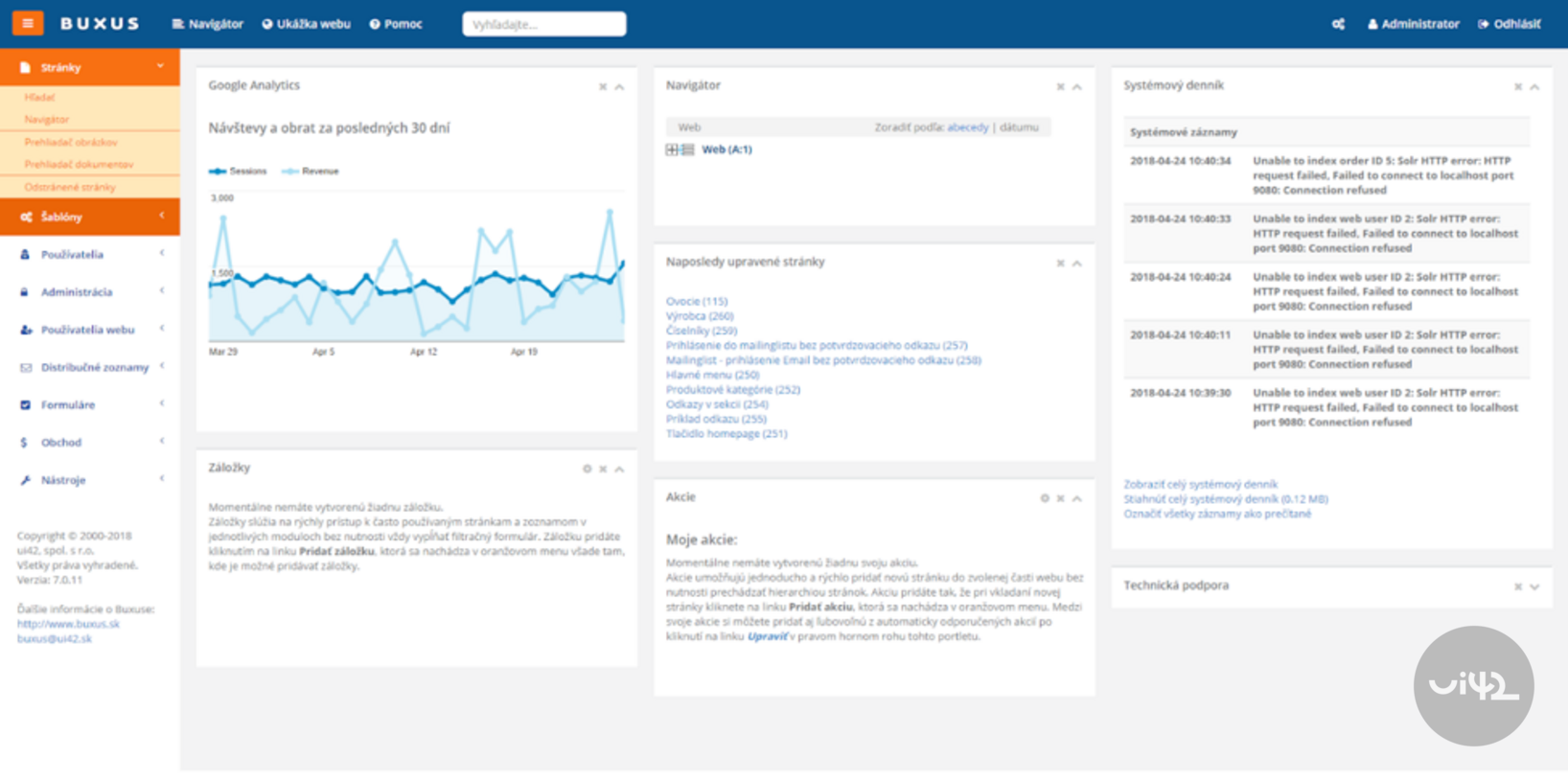Click the ui42 round logo badge
Screen dimensions: 1568x780
click(x=1473, y=686)
